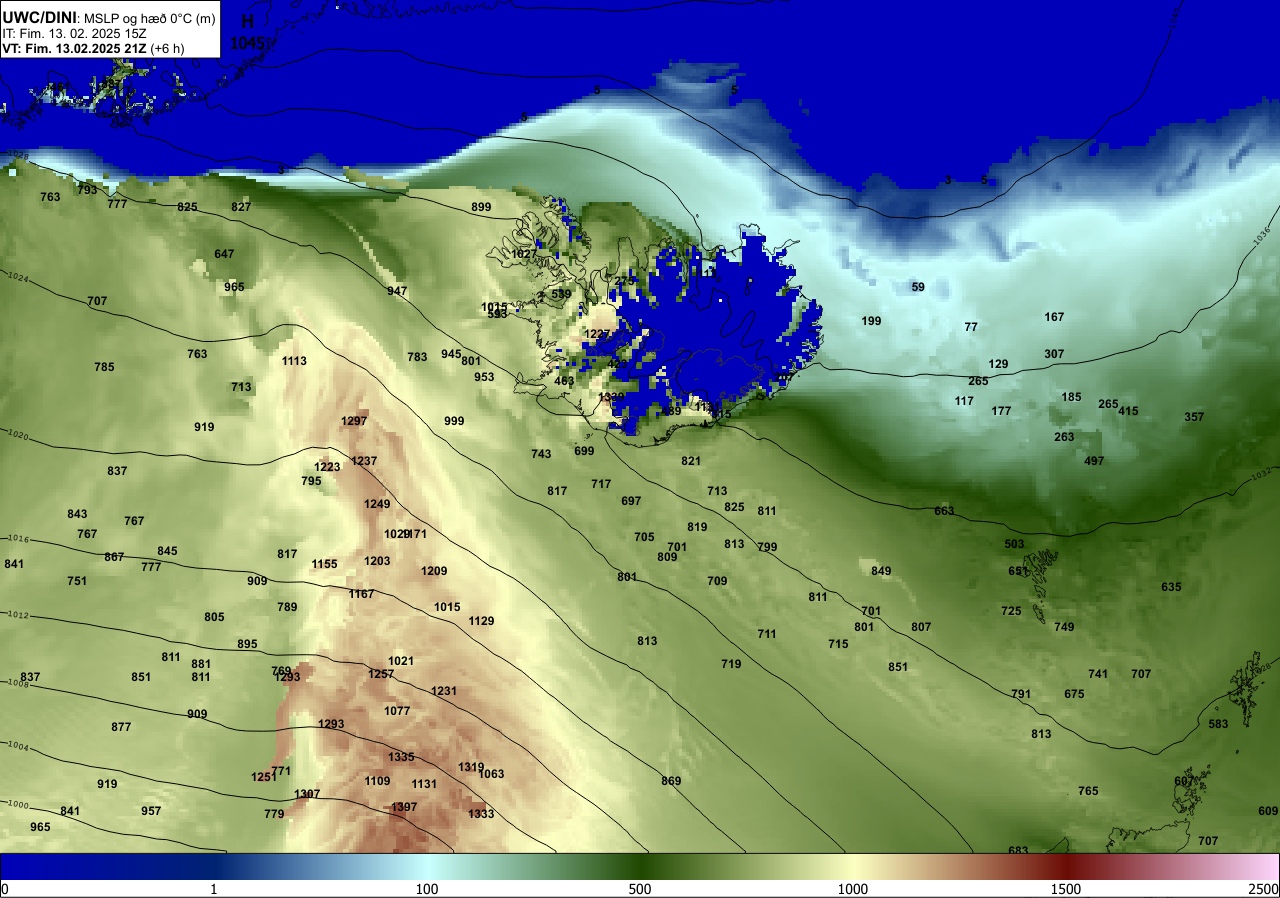Screen dimensions: 1280x898
Task: Click the height value 1021
Action: coord(401,661)
